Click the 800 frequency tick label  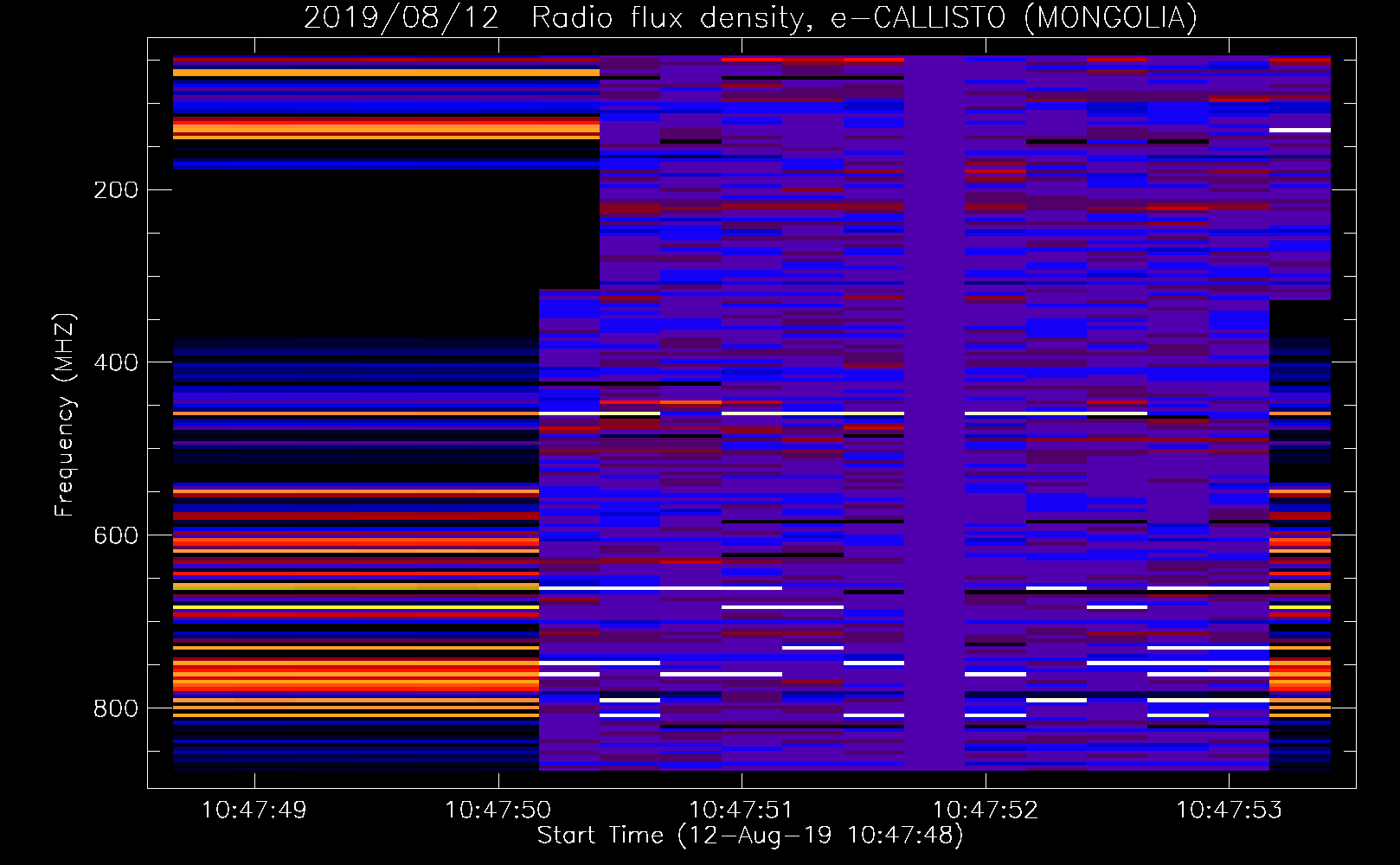tap(116, 708)
